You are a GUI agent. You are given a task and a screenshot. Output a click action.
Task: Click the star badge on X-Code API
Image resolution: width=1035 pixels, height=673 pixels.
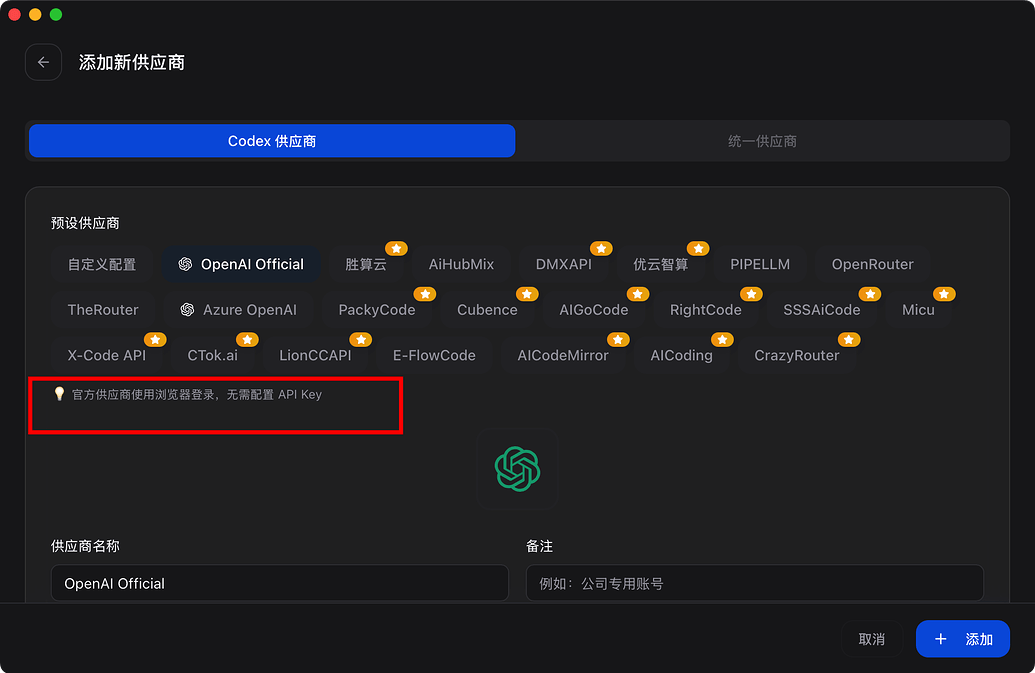point(155,339)
